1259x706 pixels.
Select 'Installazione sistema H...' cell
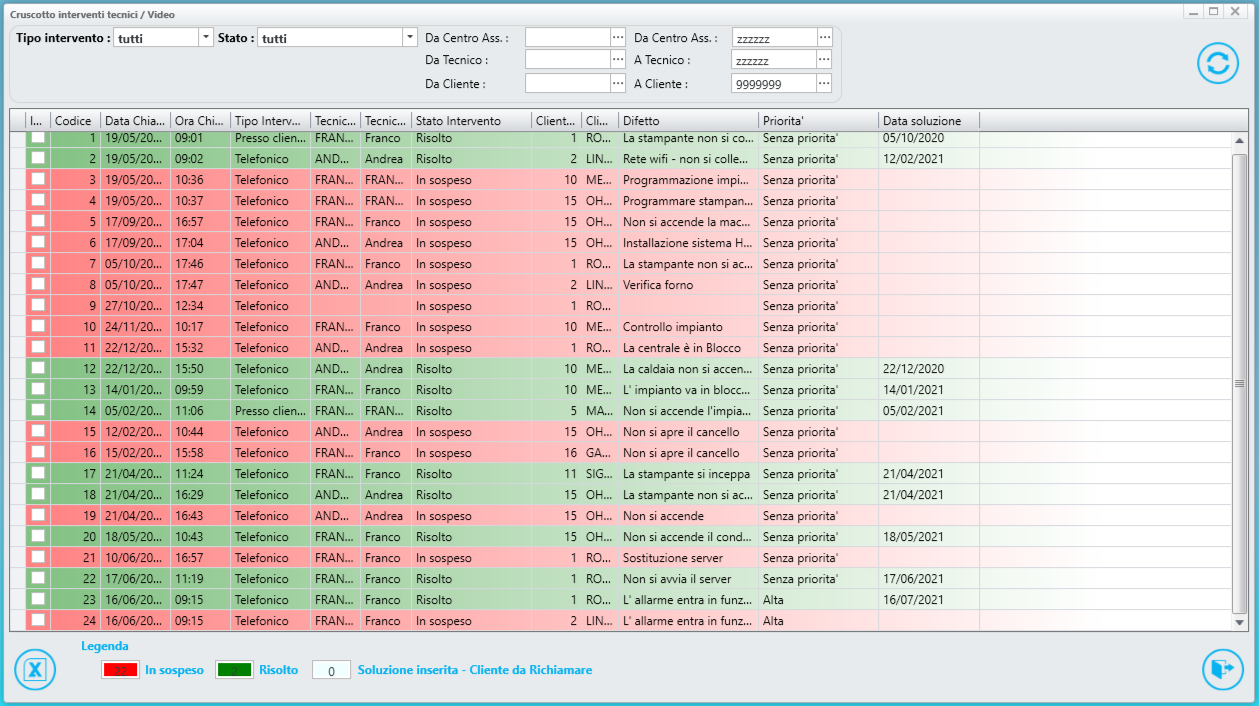[x=688, y=242]
